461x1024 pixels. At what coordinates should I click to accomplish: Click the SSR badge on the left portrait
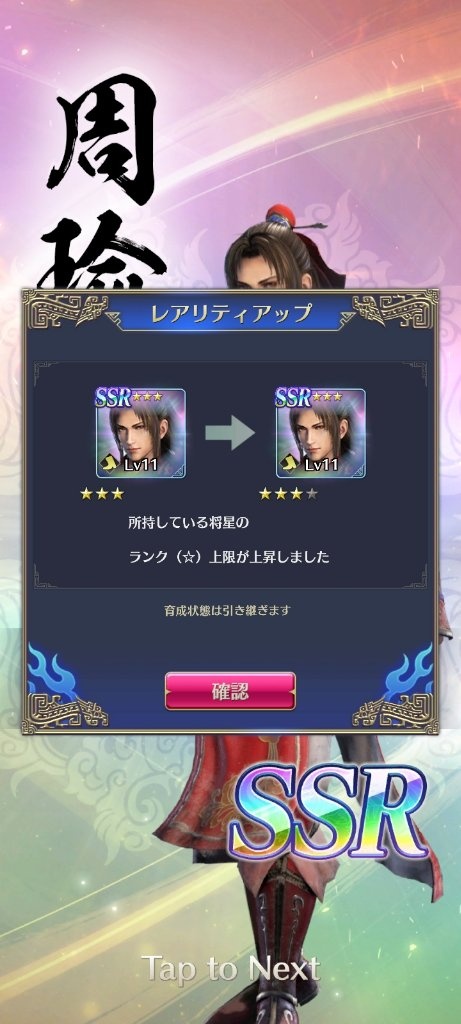pyautogui.click(x=114, y=396)
